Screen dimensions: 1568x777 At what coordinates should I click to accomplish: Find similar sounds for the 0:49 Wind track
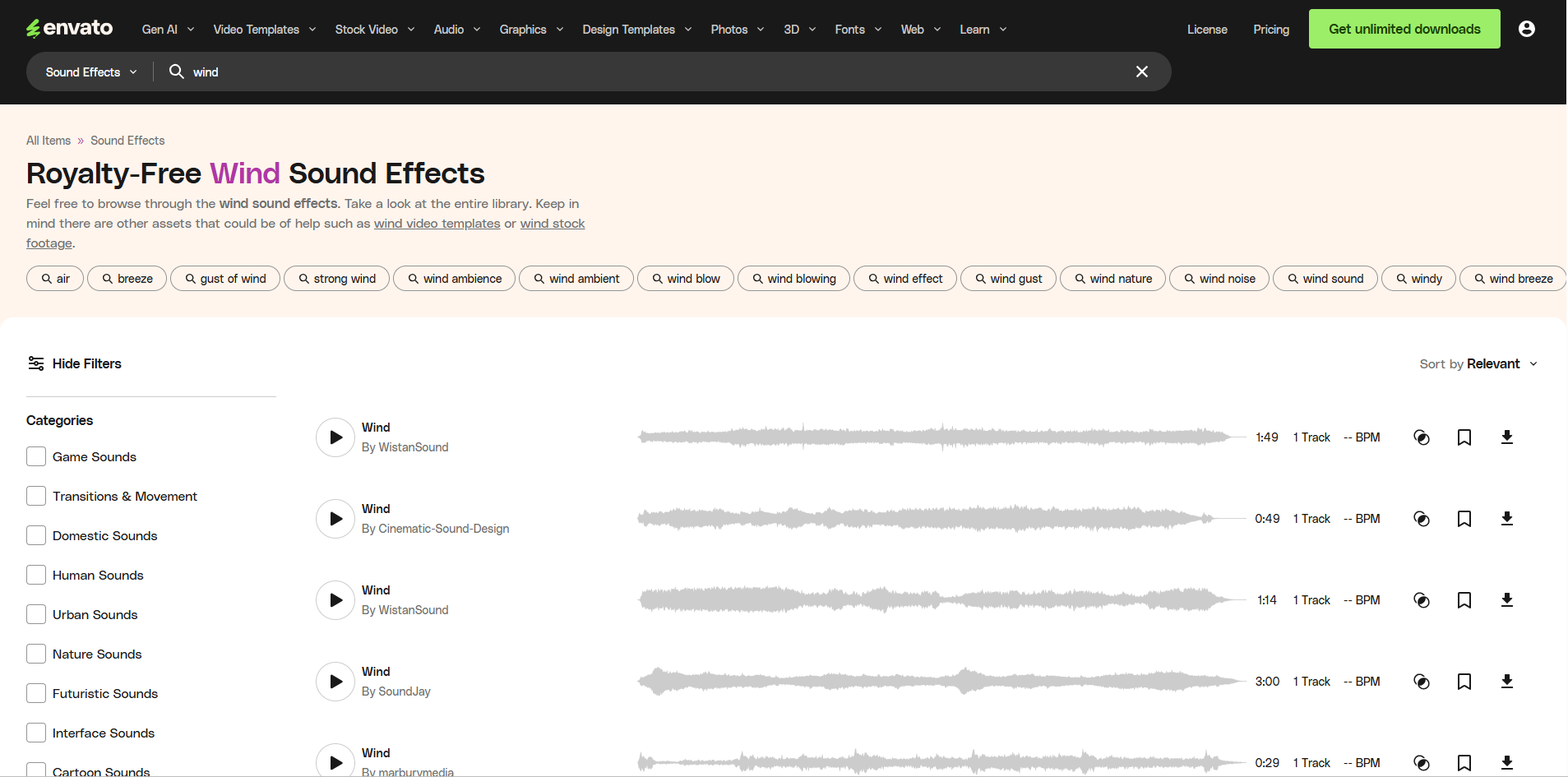click(1422, 518)
